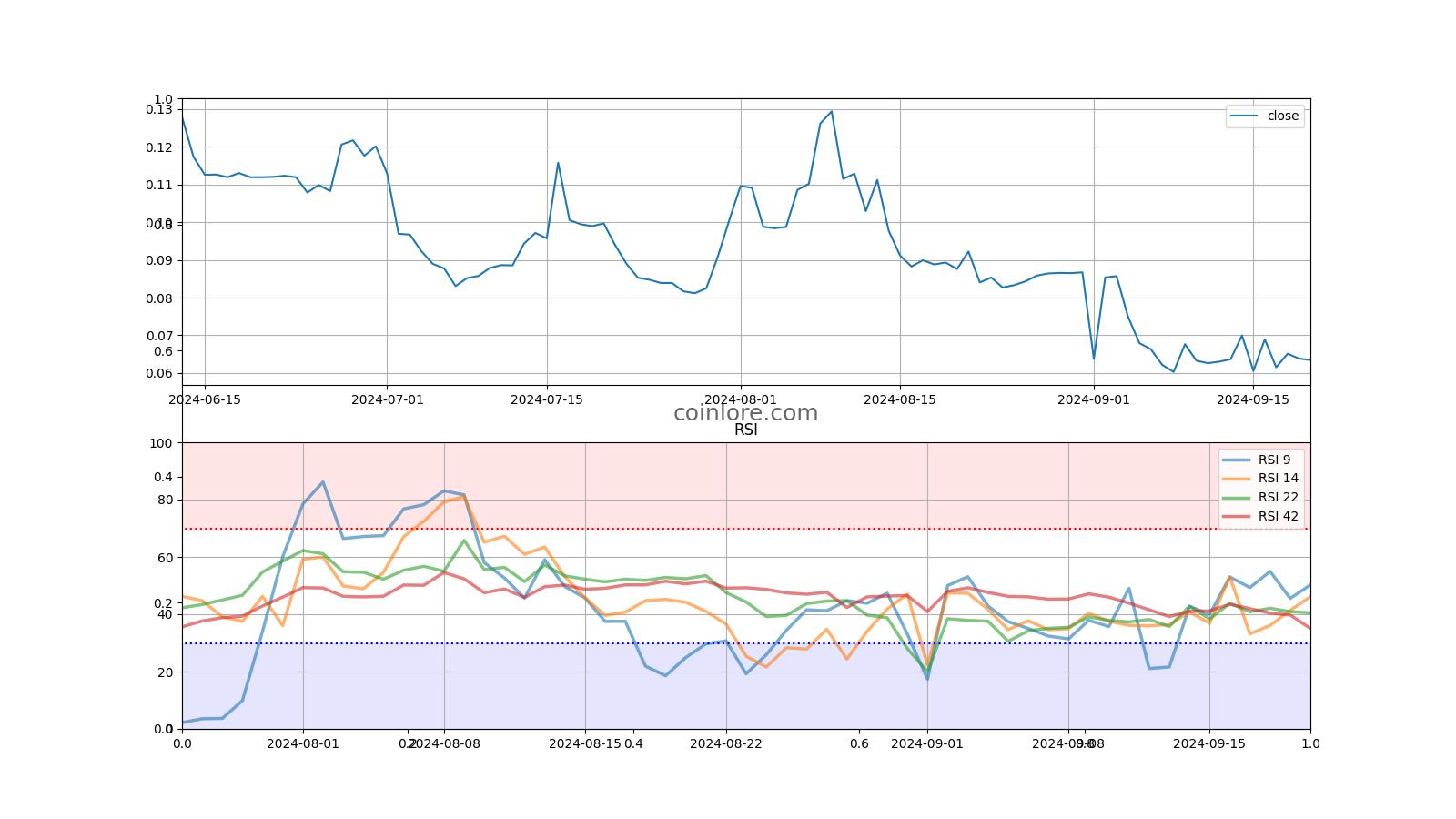The width and height of the screenshot is (1456, 819).
Task: Click the 80 RSI axis label
Action: coord(165,500)
